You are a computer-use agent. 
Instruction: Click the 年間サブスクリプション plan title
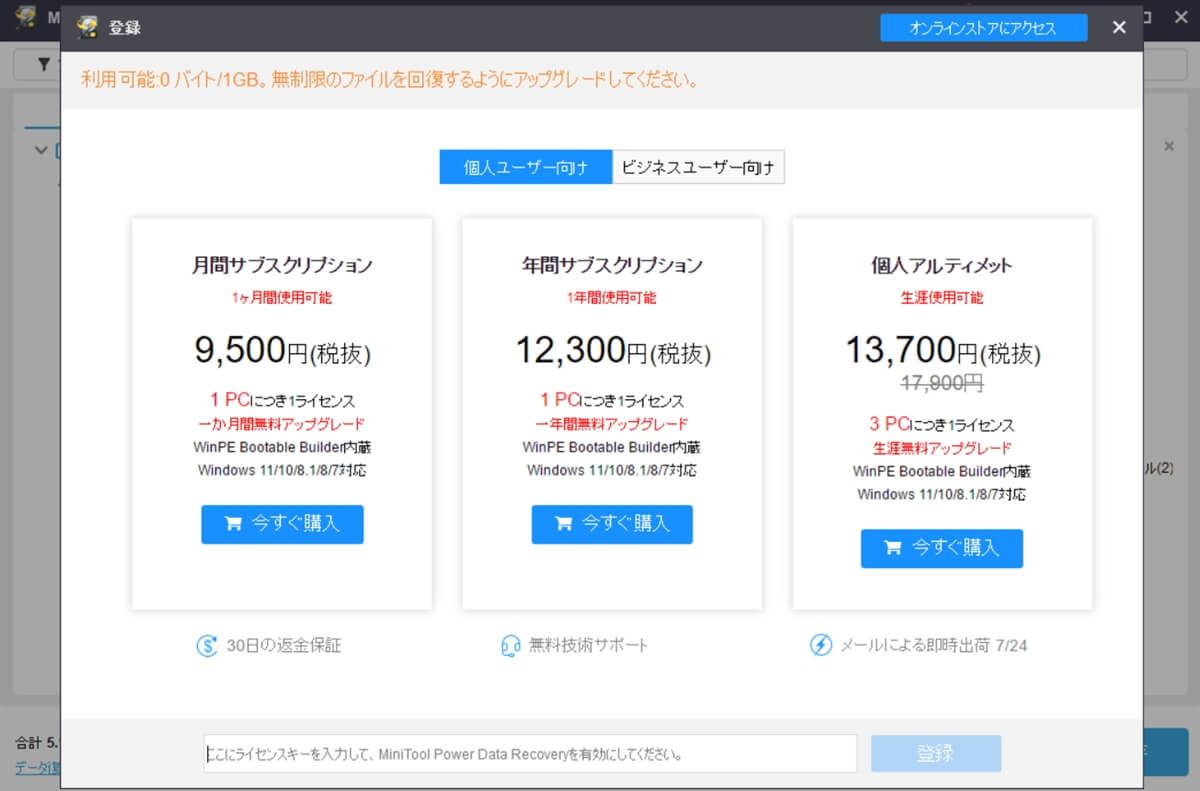point(612,265)
